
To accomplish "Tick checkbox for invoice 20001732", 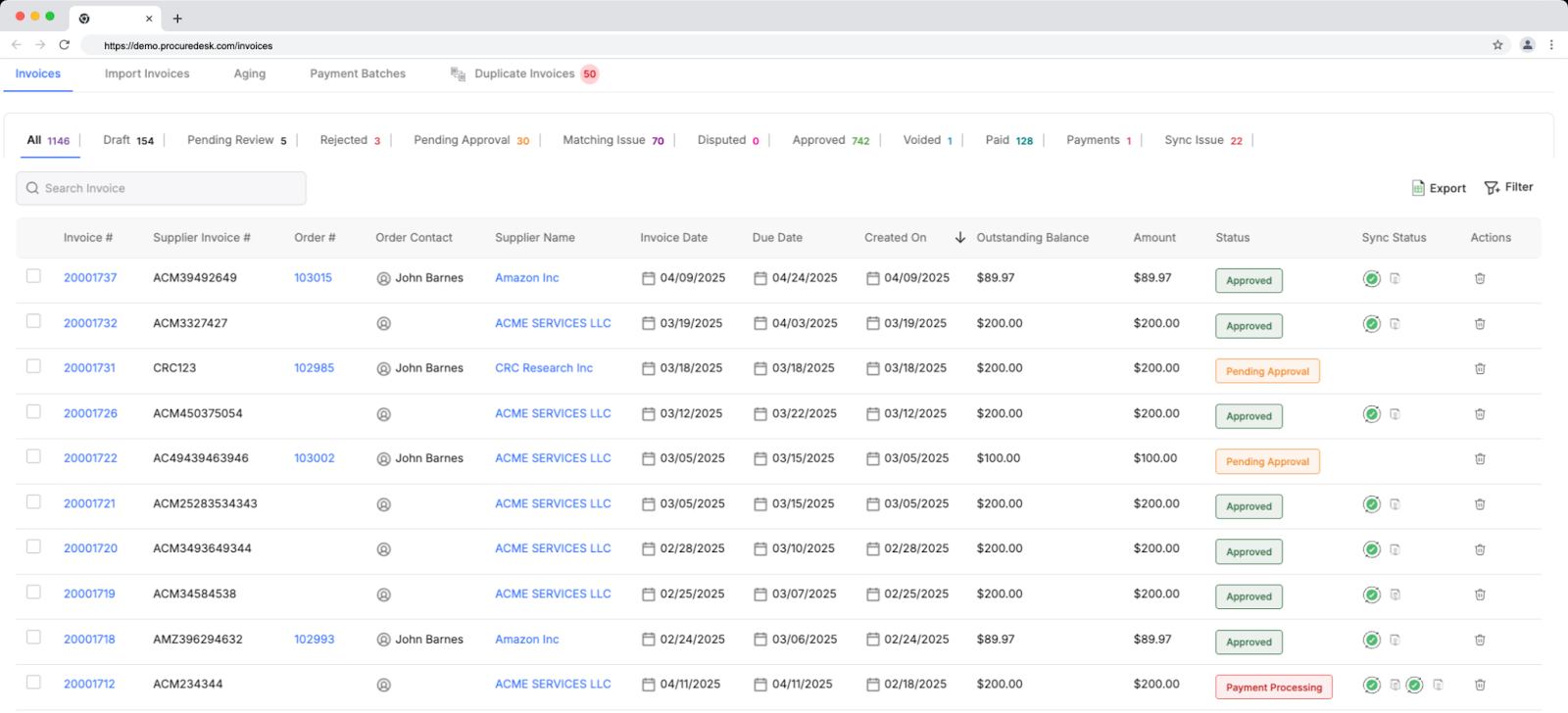I will coord(33,321).
